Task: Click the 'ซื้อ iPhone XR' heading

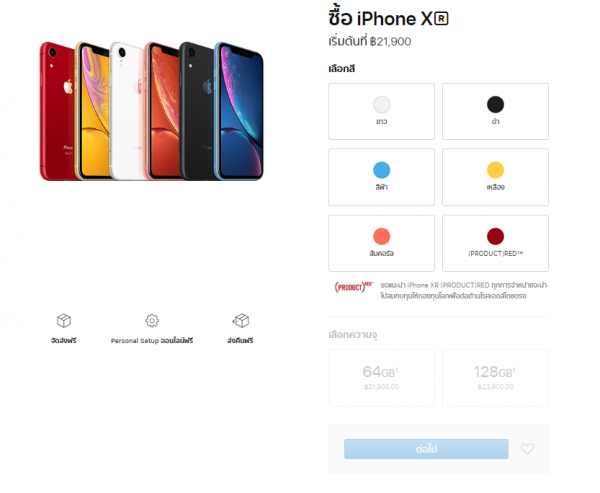Action: pos(388,18)
